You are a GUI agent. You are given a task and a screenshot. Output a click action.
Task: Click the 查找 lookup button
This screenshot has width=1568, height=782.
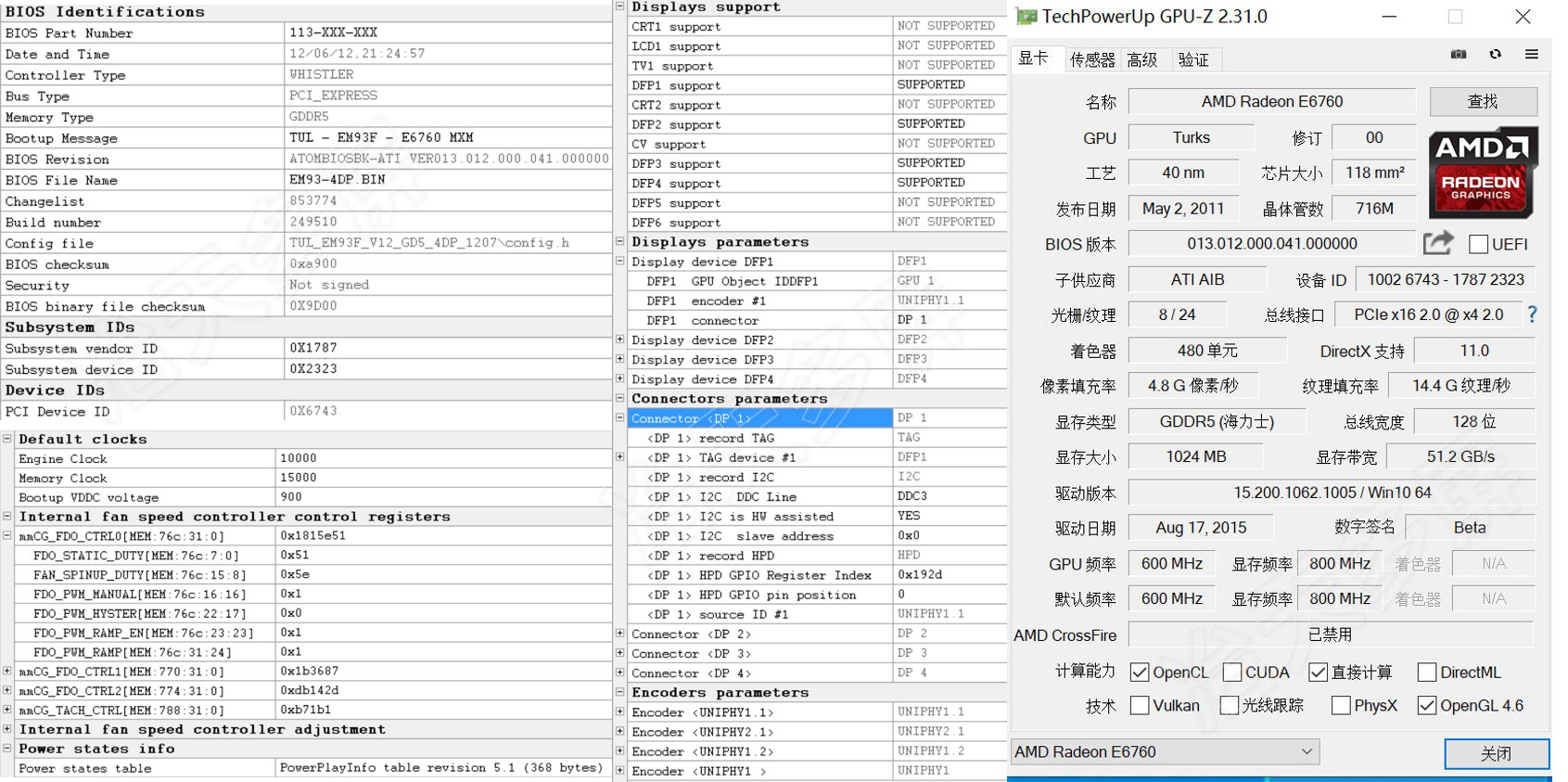[x=1483, y=101]
